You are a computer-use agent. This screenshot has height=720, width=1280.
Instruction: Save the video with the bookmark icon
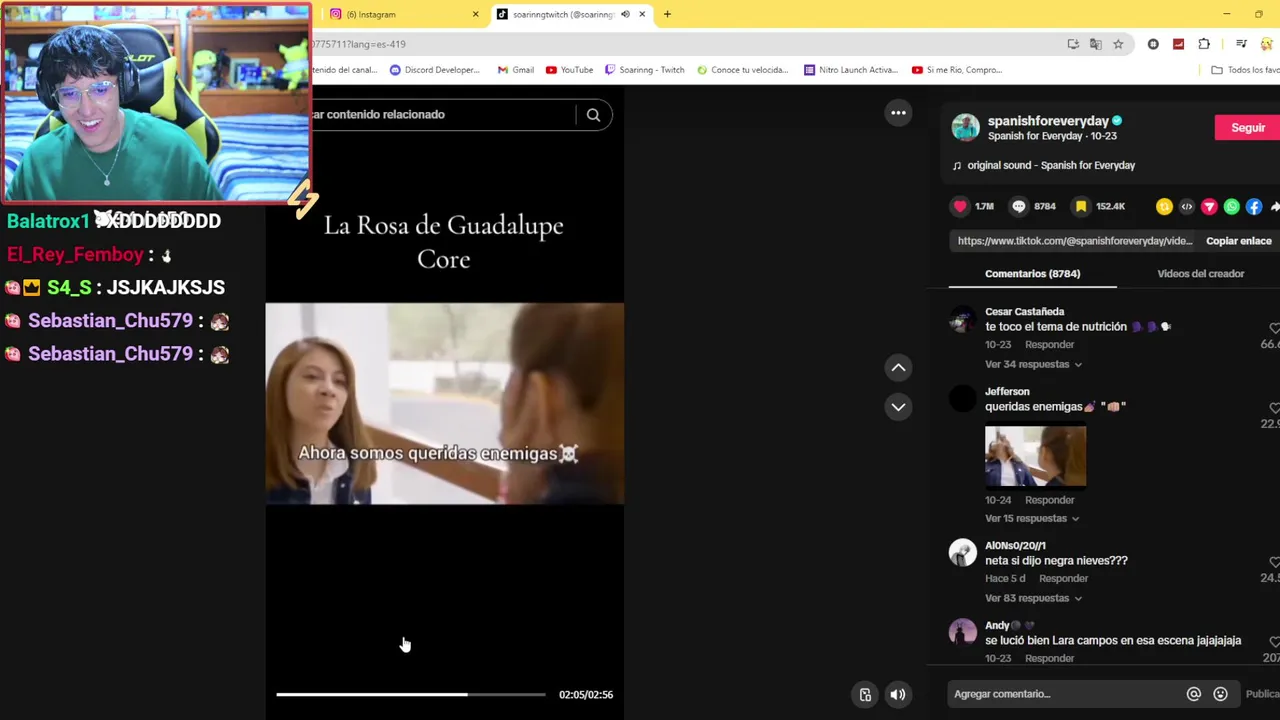pyautogui.click(x=1080, y=206)
